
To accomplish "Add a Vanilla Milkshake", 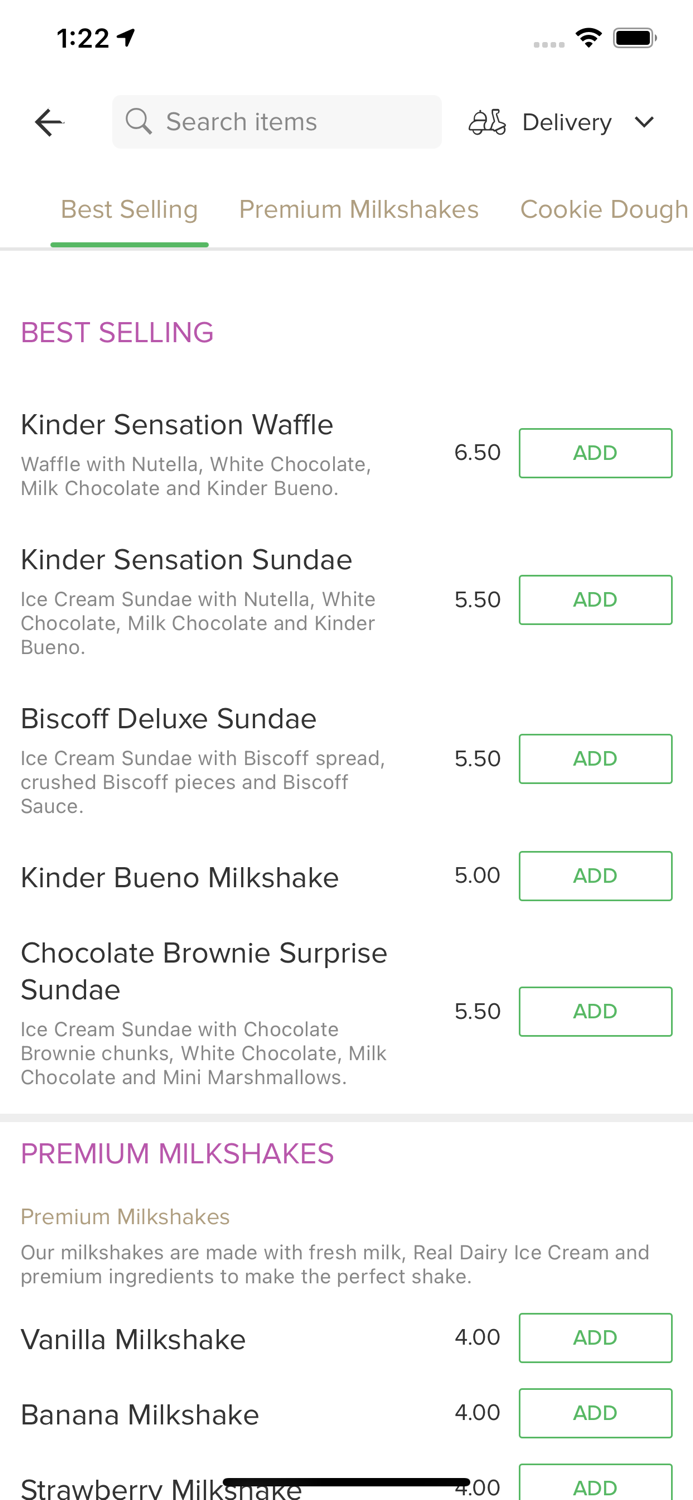I will (x=595, y=1337).
